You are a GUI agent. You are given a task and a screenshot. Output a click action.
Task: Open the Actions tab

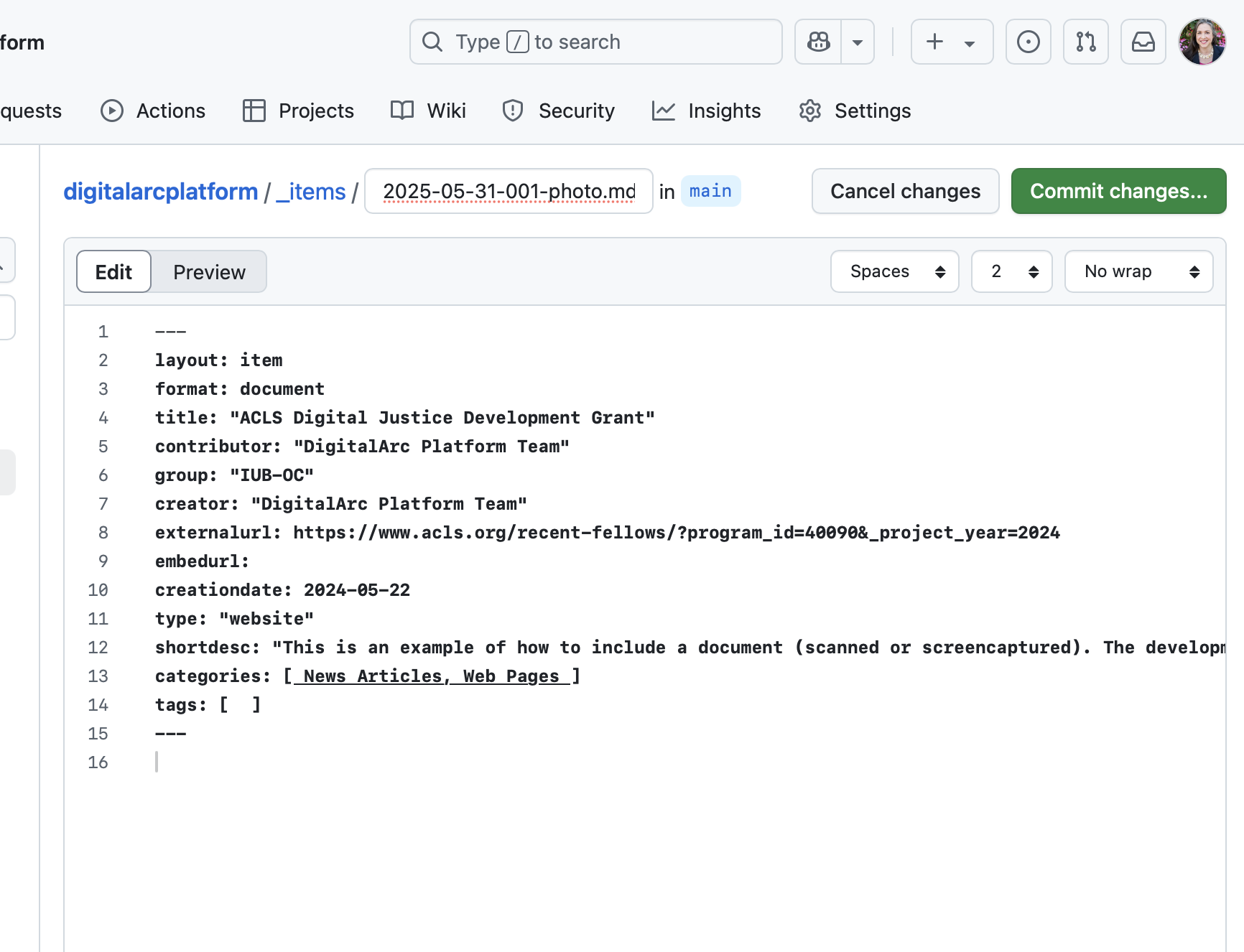153,111
